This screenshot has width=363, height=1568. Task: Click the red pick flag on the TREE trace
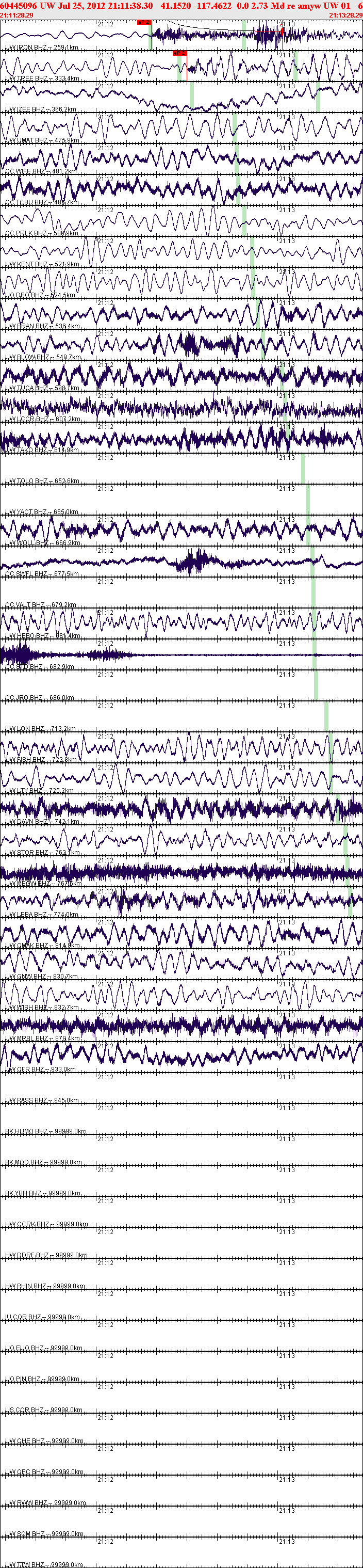coord(180,54)
